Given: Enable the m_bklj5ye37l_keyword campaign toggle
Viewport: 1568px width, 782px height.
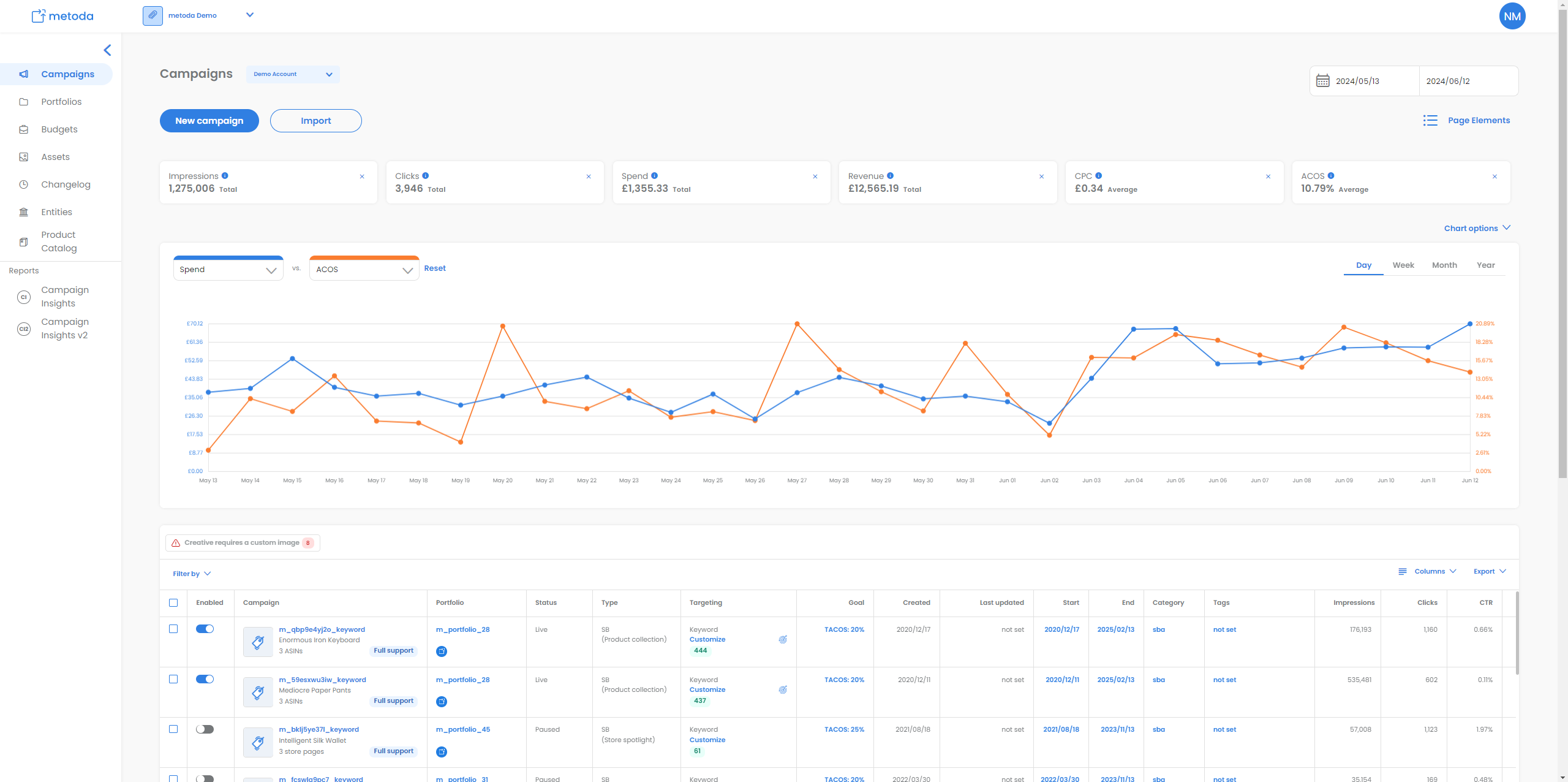Looking at the screenshot, I should [205, 729].
